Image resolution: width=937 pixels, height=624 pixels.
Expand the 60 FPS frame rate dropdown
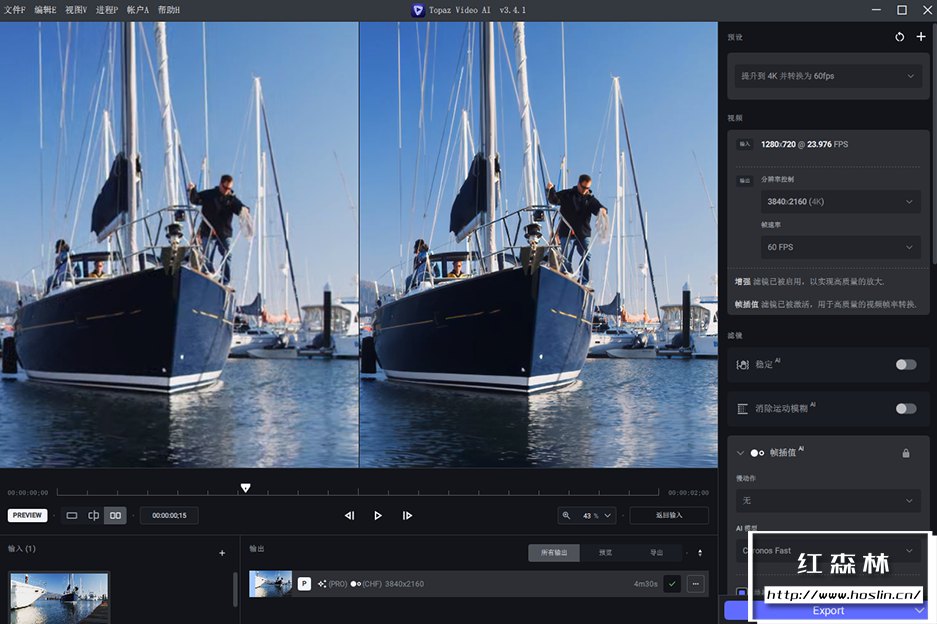click(x=838, y=247)
